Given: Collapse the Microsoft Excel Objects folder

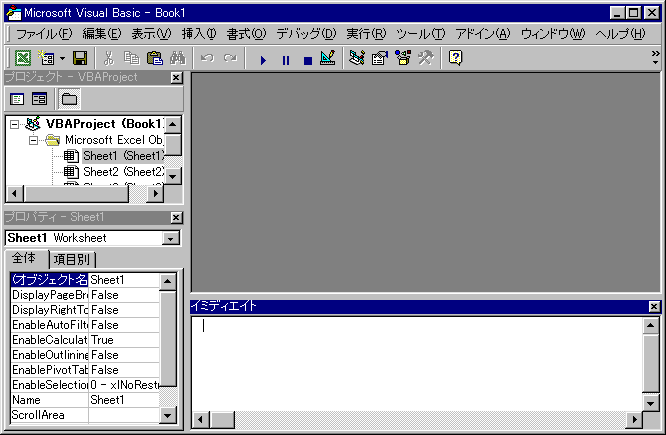Looking at the screenshot, I should point(33,140).
